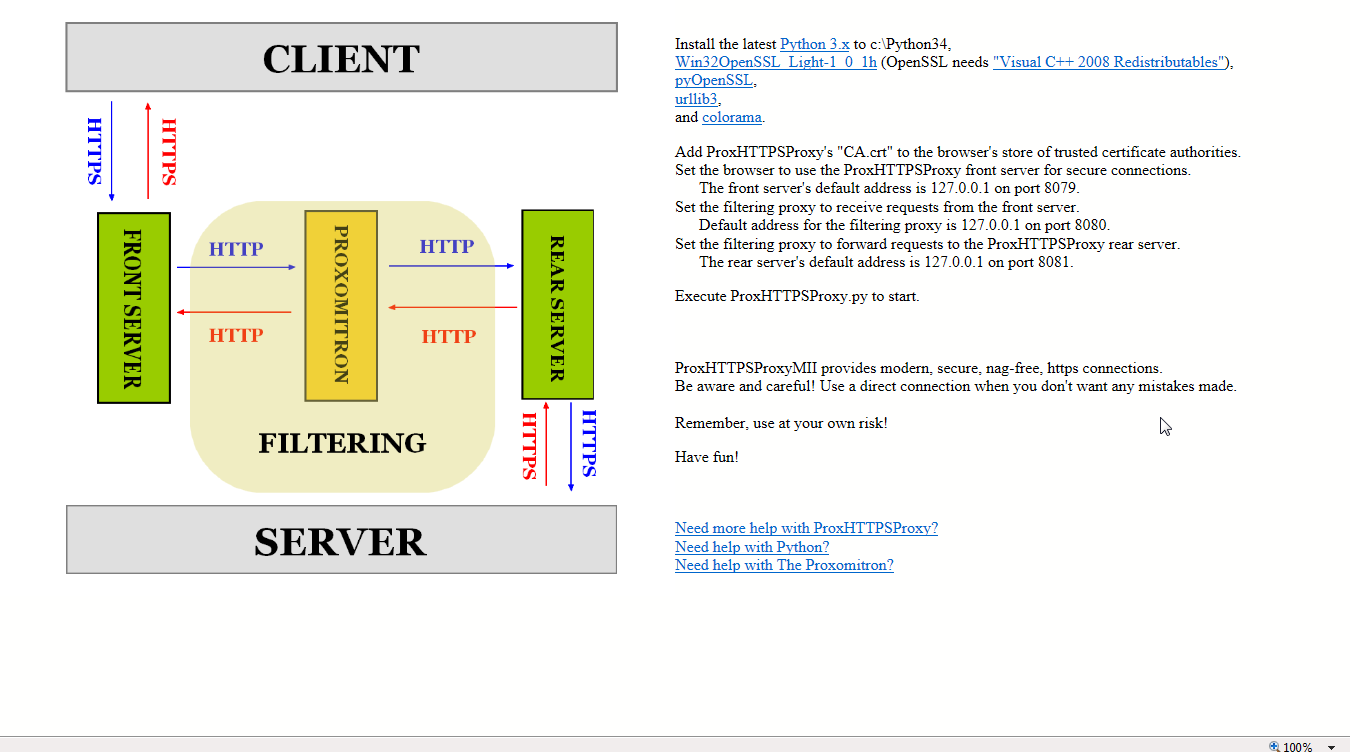The image size is (1350, 752).
Task: Select the green FRONT SERVER block
Action: click(134, 308)
